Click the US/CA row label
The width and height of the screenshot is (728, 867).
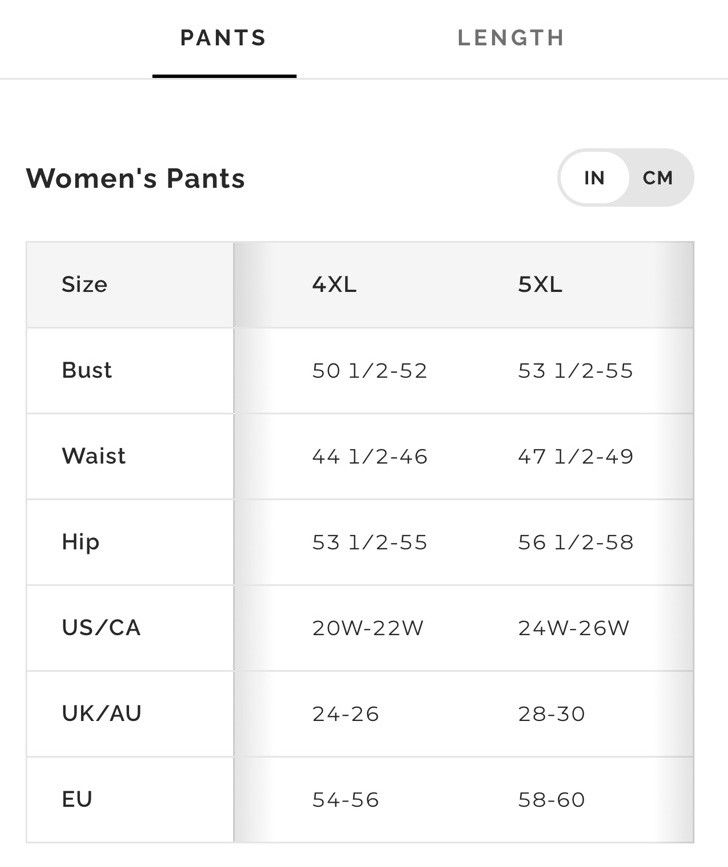[101, 628]
